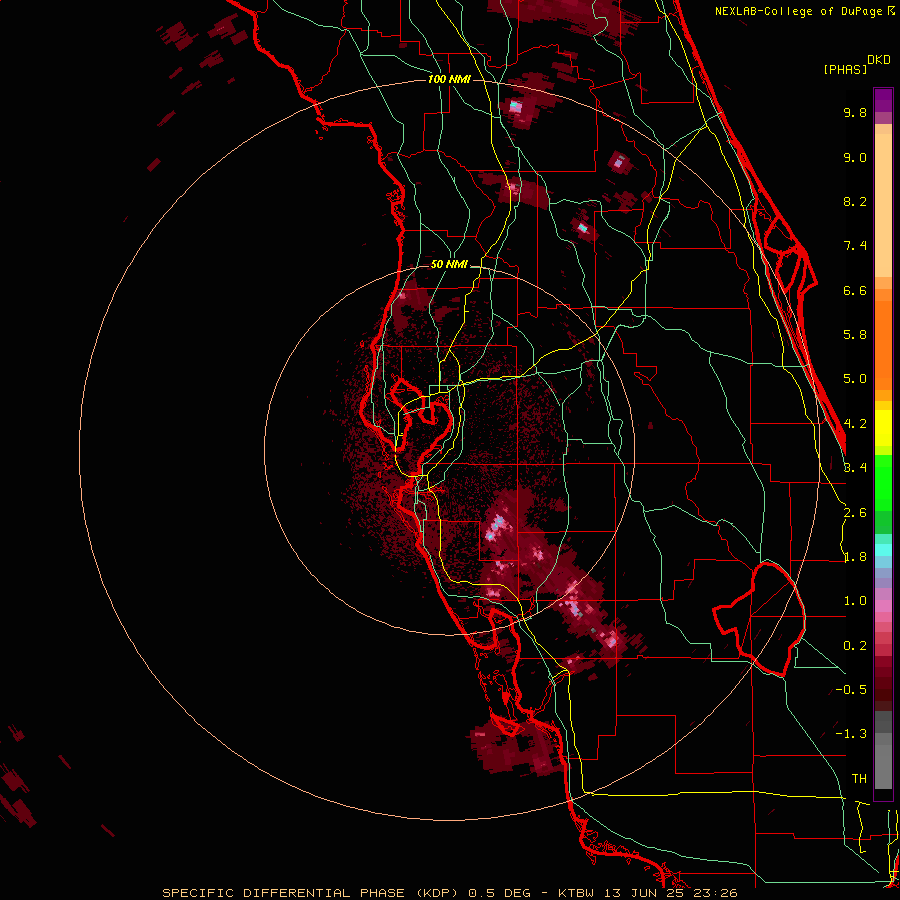Click the NEXLAB-College of DuPage credit text
The height and width of the screenshot is (900, 900).
pos(800,11)
